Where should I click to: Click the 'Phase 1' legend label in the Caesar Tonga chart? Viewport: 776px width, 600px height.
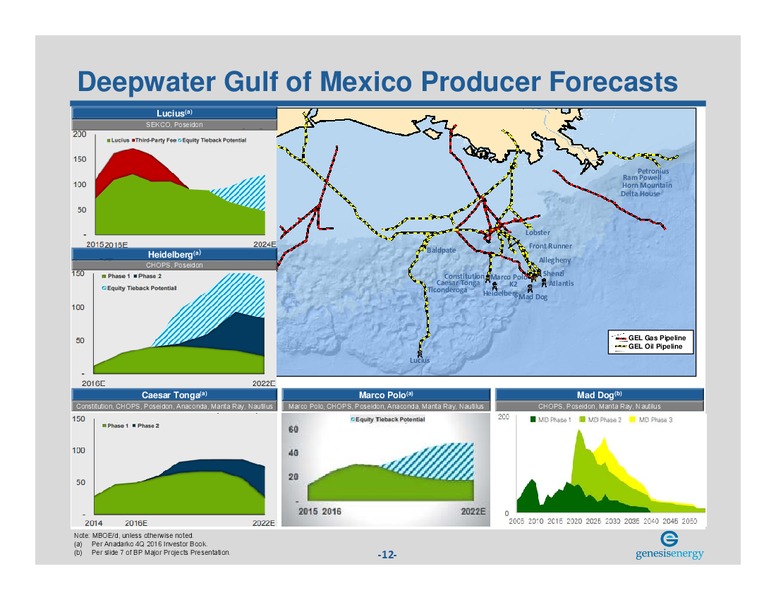[118, 426]
